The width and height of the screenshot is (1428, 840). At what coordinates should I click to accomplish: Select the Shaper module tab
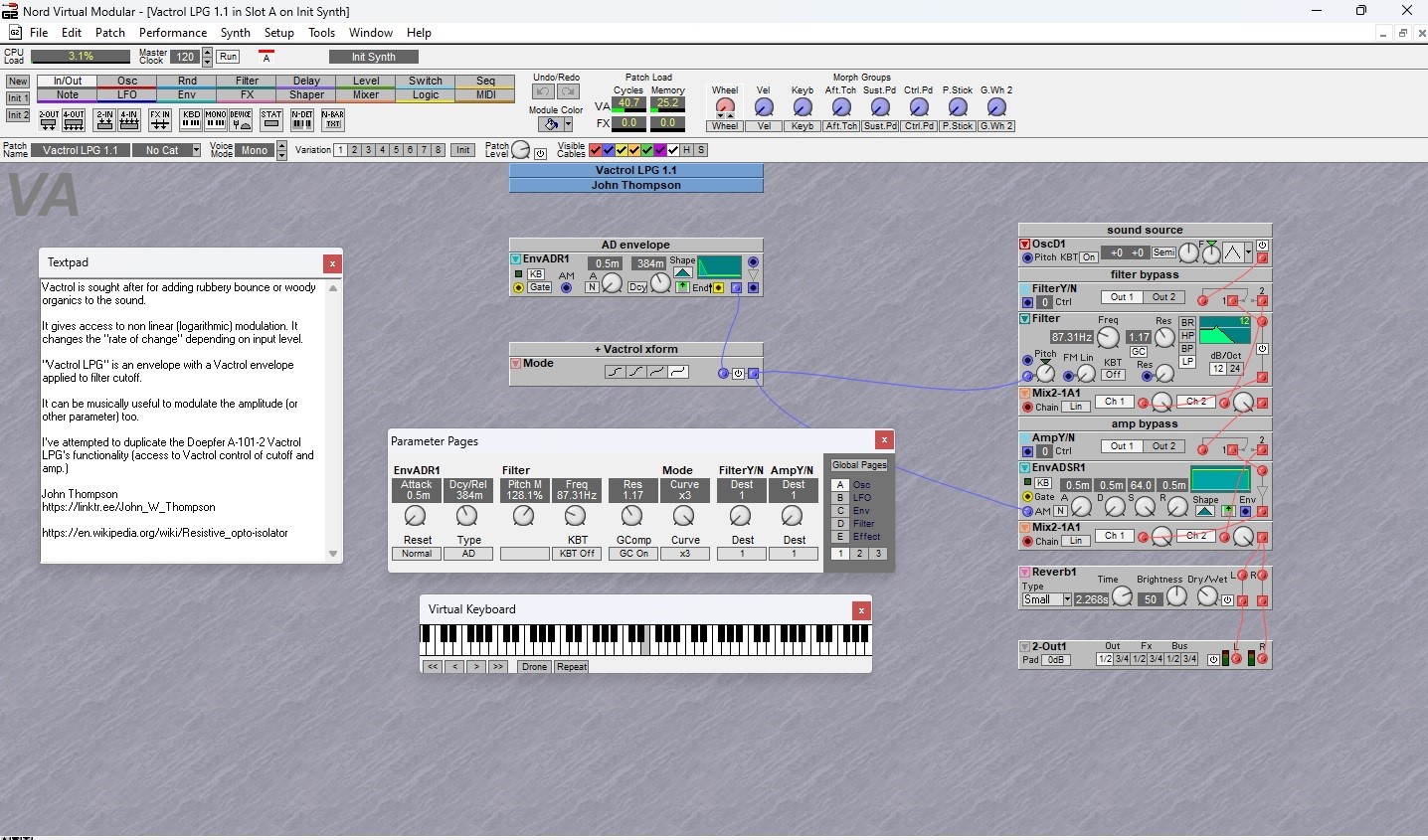click(306, 95)
